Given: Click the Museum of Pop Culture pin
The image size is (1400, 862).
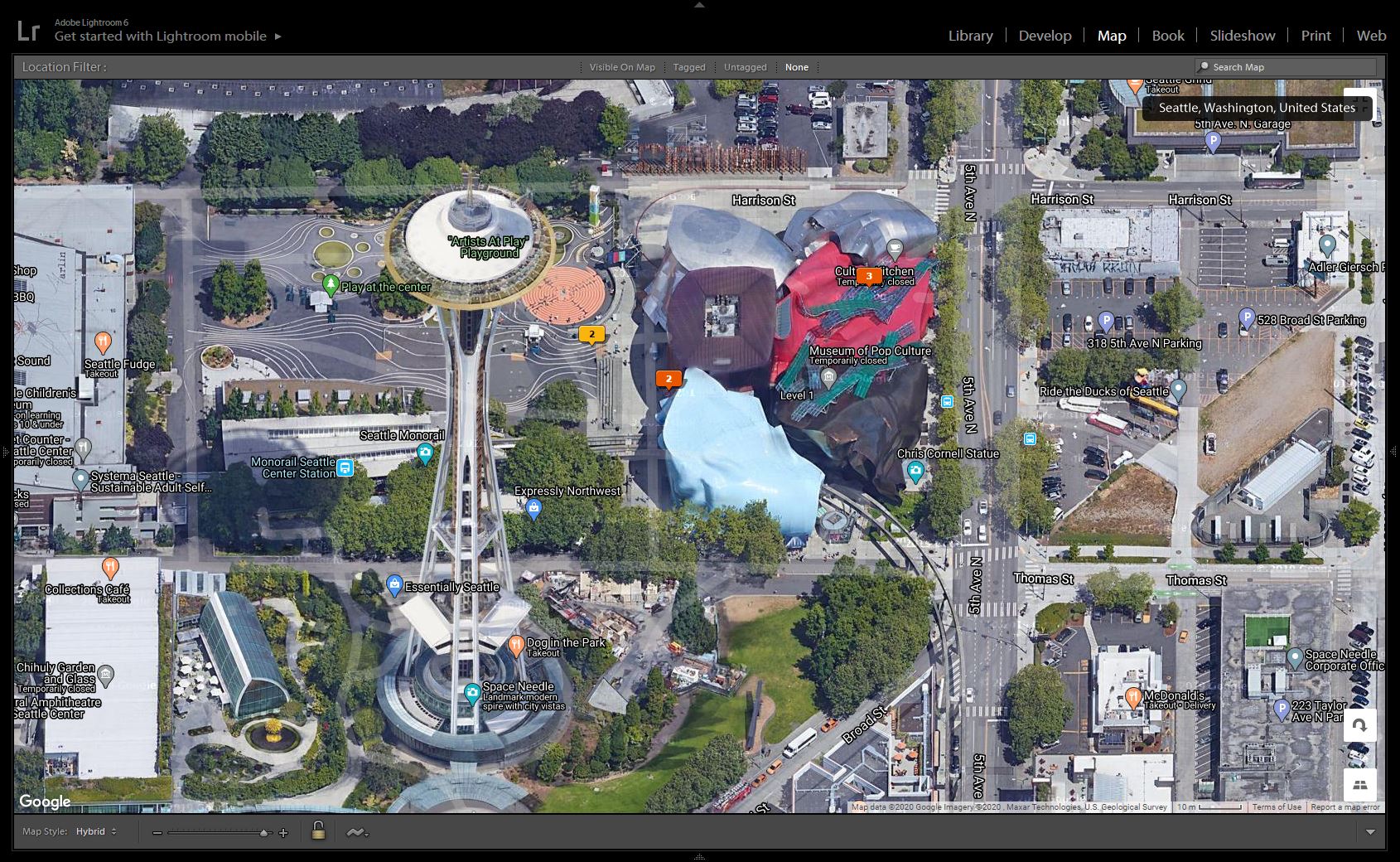Looking at the screenshot, I should (x=828, y=379).
